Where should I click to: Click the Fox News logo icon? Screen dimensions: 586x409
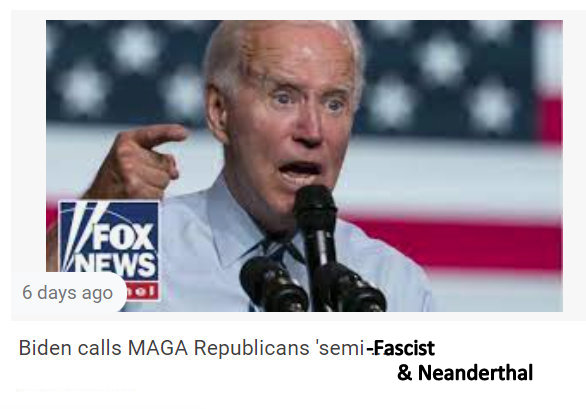pos(109,250)
